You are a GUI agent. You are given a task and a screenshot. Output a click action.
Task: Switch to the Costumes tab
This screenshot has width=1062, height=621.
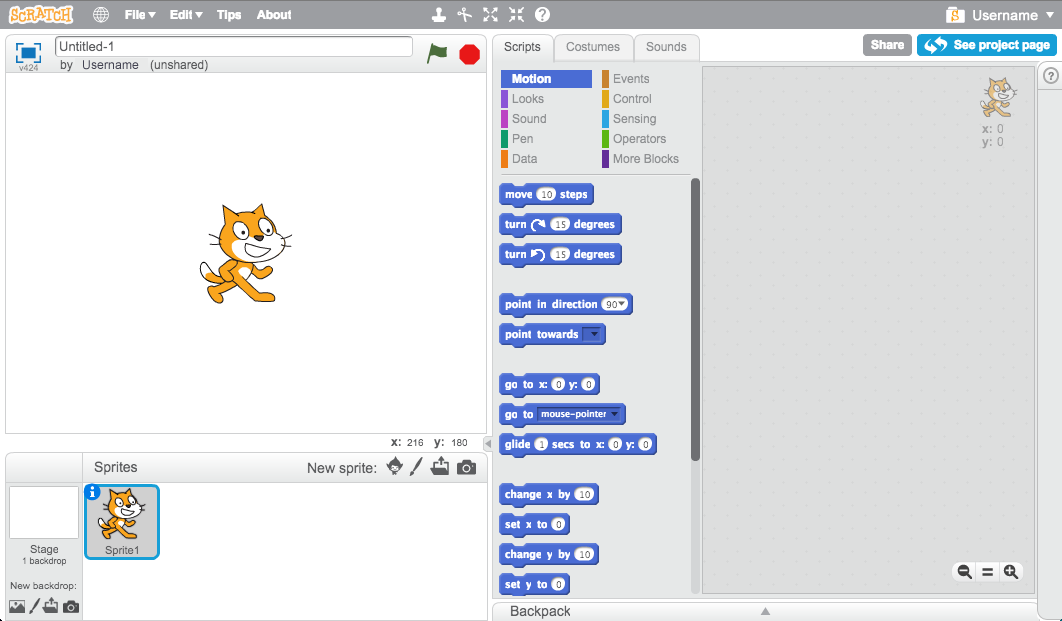tap(594, 47)
